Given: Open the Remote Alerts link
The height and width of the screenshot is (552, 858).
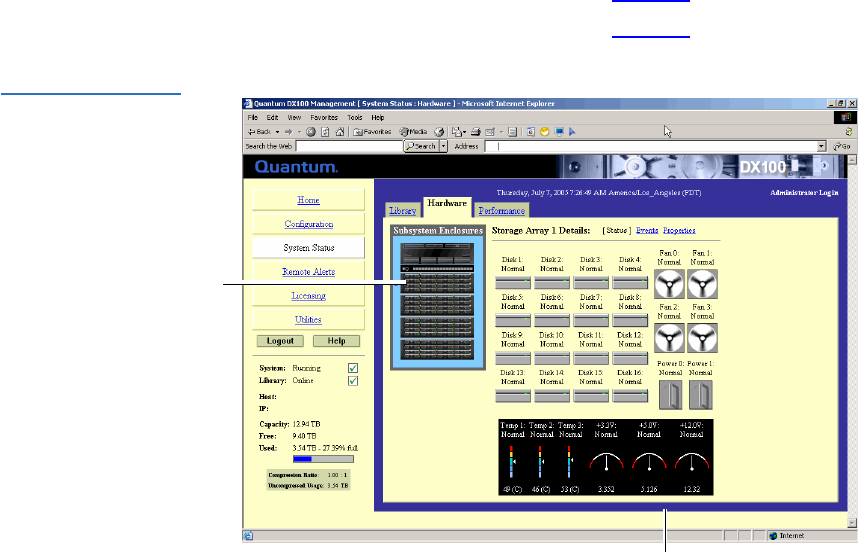Looking at the screenshot, I should [309, 272].
